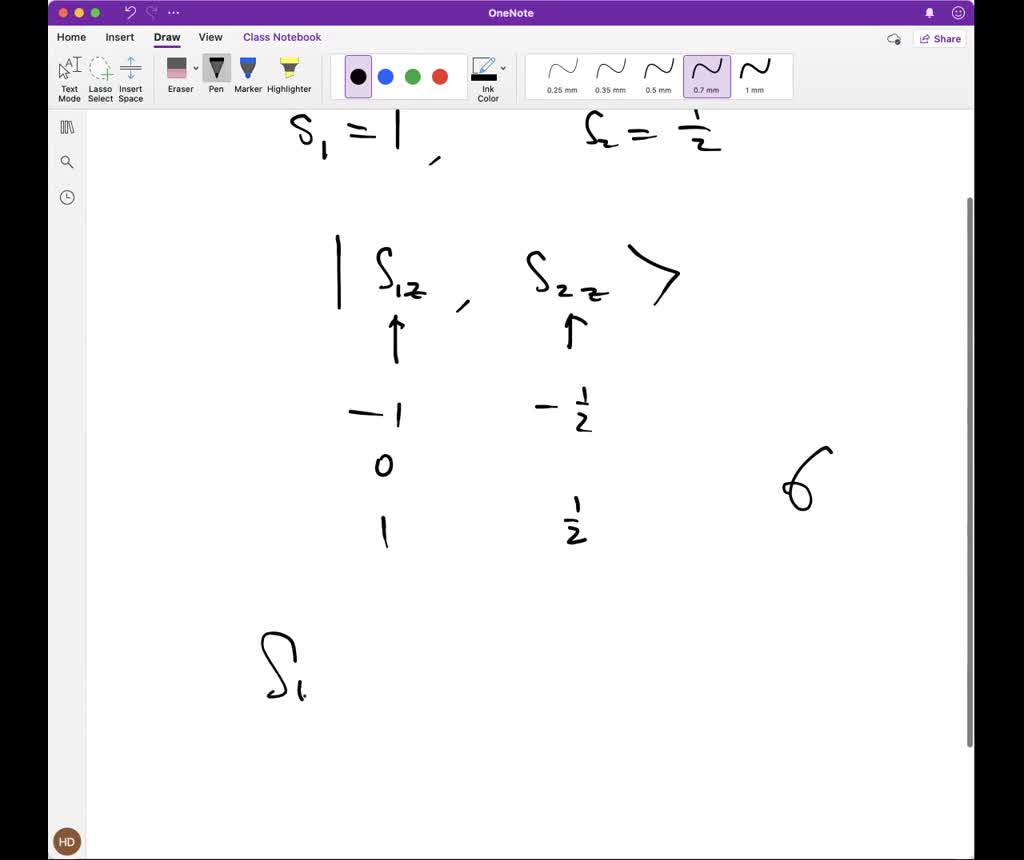Viewport: 1024px width, 860px height.
Task: Click the green fullscreen window button
Action: click(95, 12)
